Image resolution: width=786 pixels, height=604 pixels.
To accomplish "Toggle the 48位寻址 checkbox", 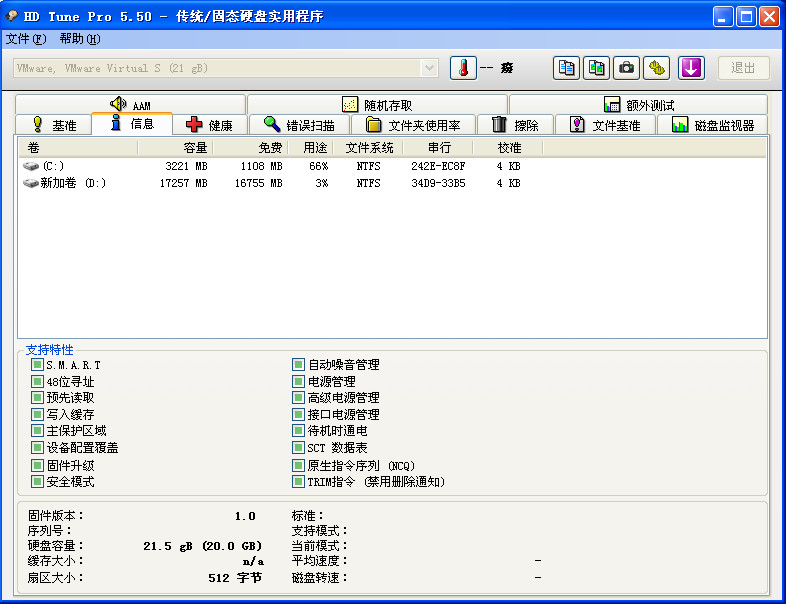I will tap(37, 381).
